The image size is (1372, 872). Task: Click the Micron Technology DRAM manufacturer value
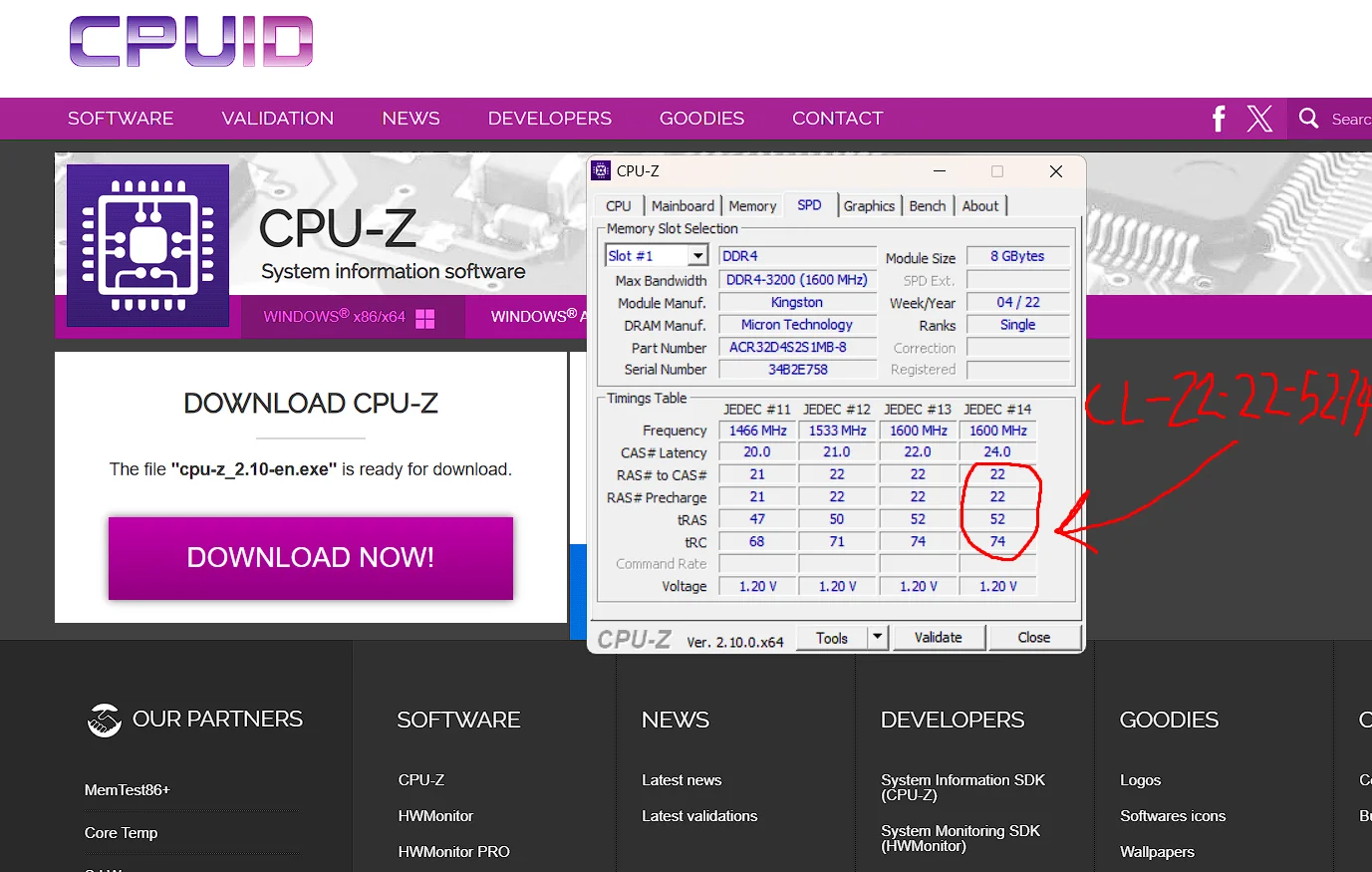797,325
